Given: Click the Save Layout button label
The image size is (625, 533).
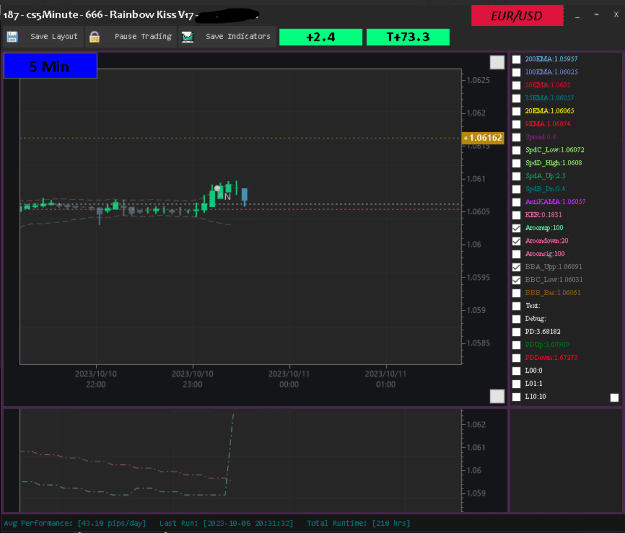Looking at the screenshot, I should (x=54, y=37).
